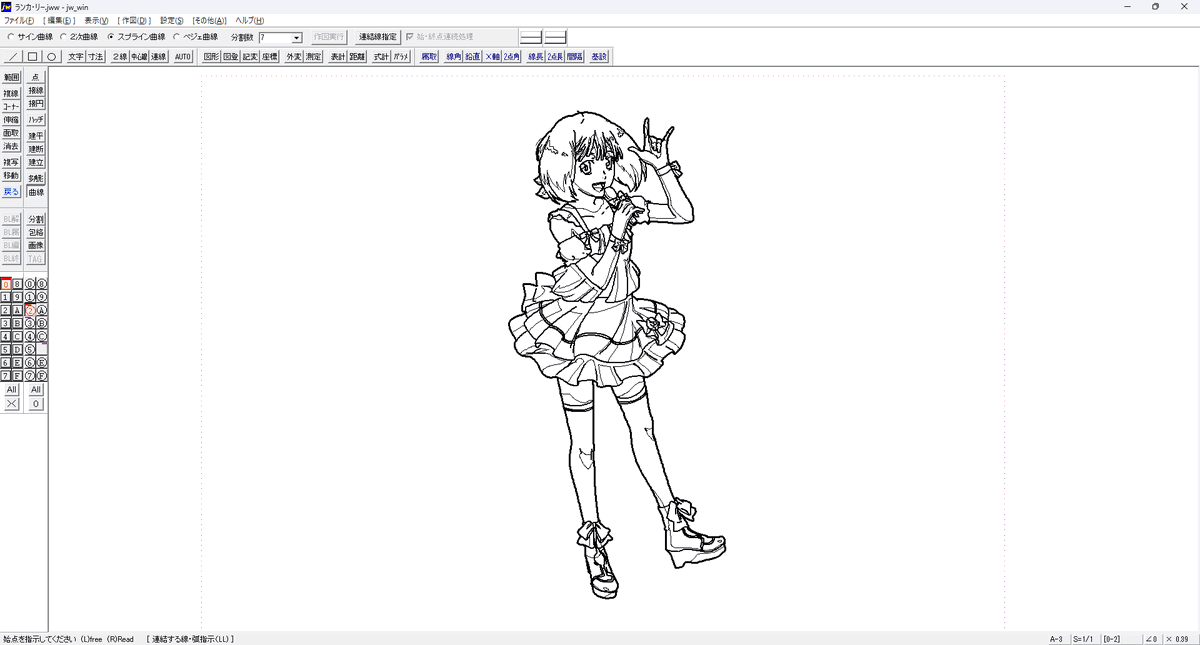
Task: Open the その他(A) menu
Action: 210,20
